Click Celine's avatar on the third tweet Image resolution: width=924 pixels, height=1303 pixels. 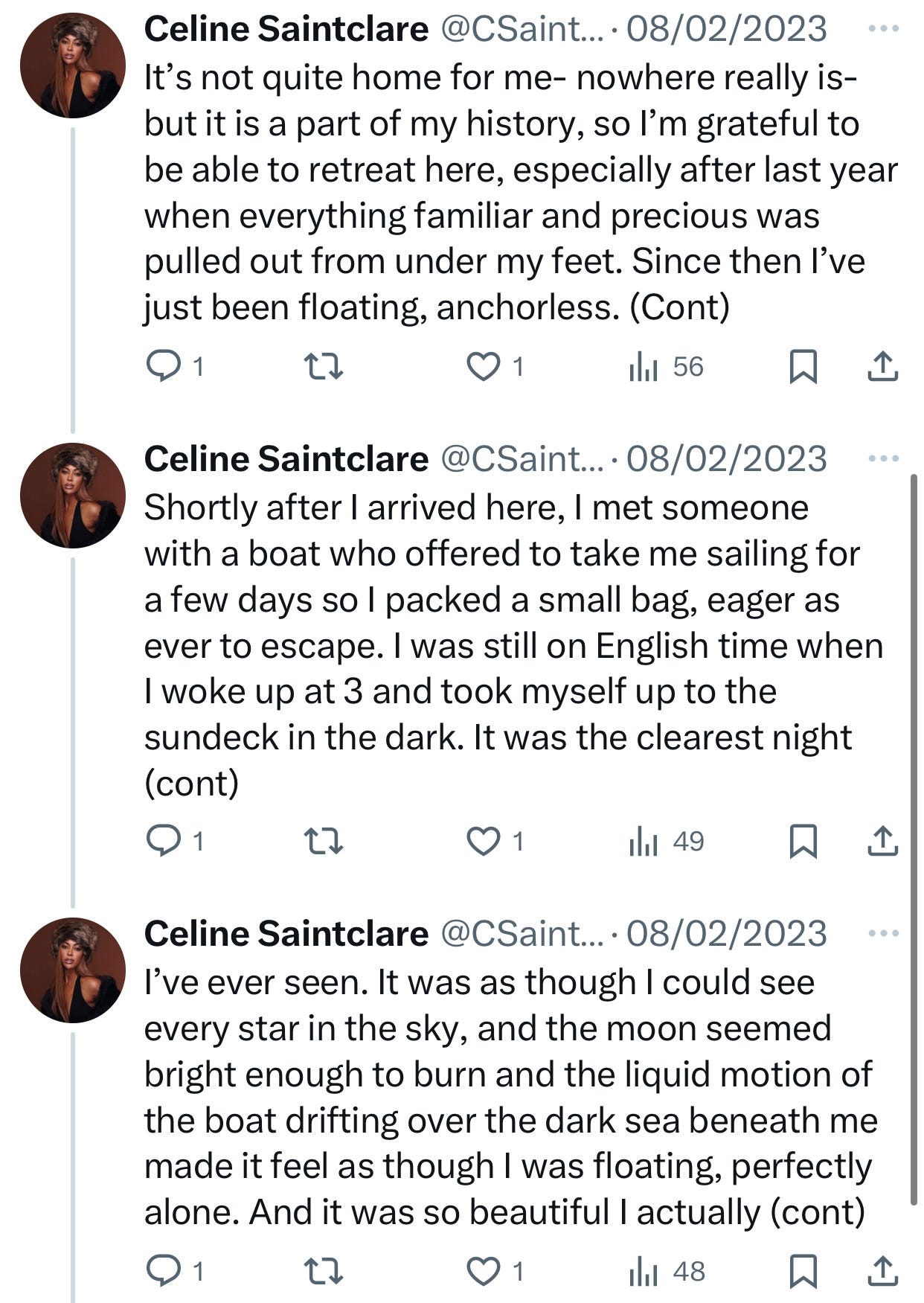pos(73,970)
